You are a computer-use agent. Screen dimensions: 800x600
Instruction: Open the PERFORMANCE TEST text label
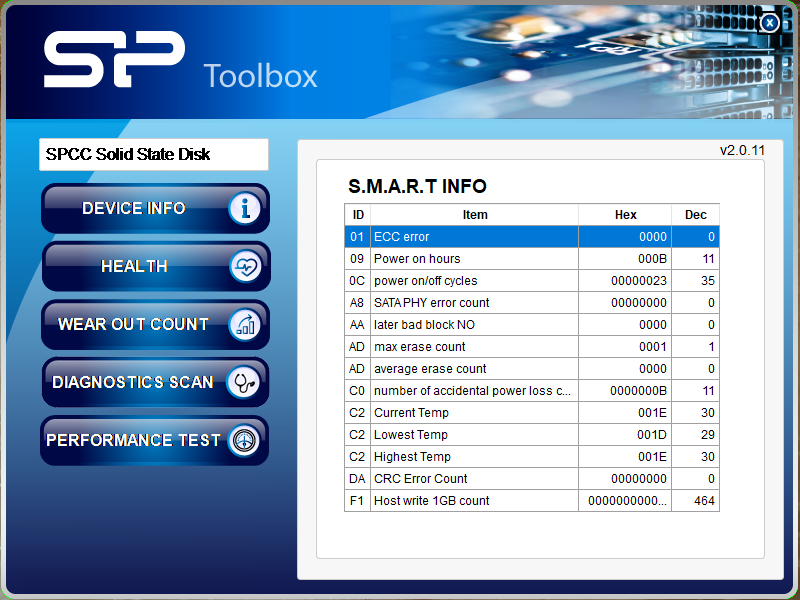(x=133, y=440)
